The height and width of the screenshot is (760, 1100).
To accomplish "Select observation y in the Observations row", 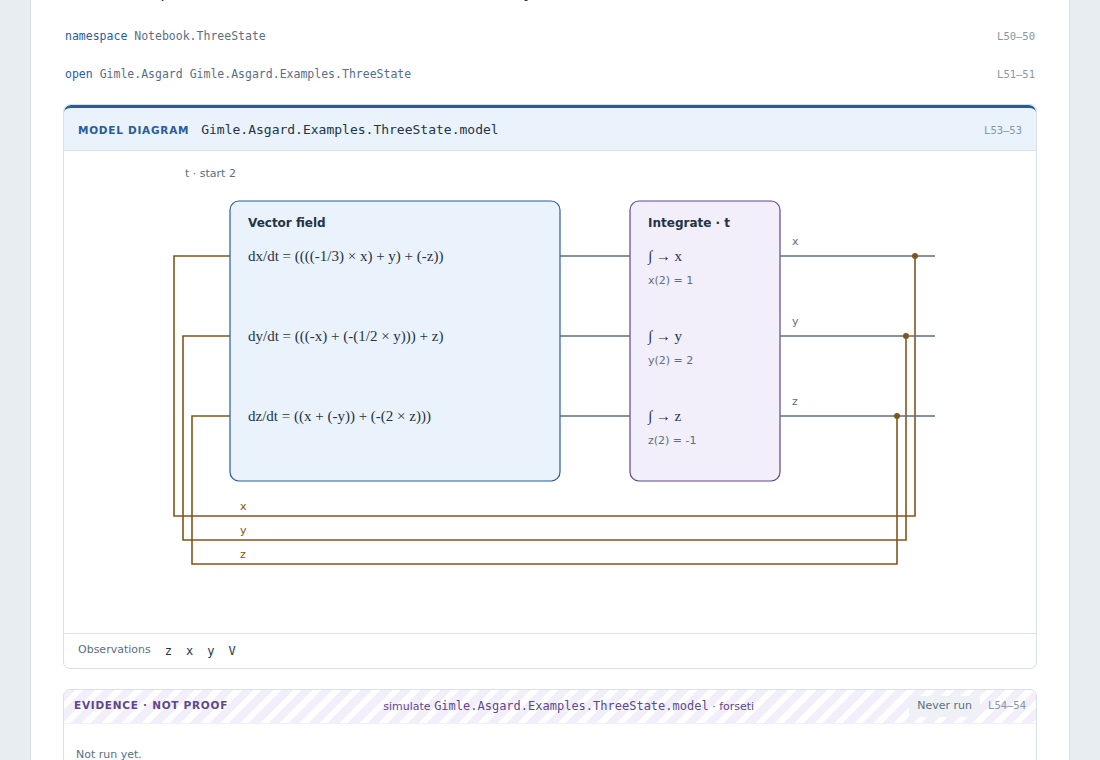I will (x=210, y=652).
